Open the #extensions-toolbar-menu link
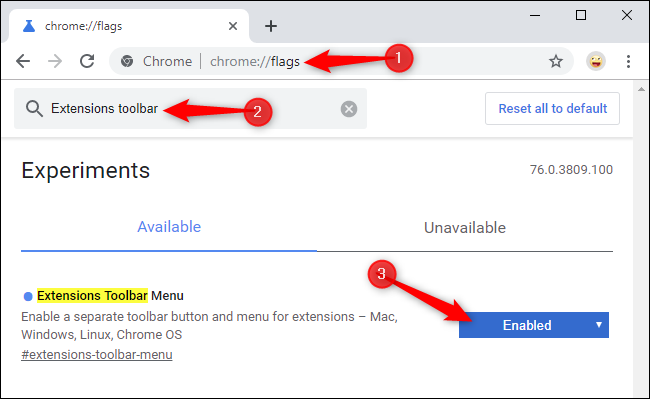The width and height of the screenshot is (650, 399). pos(97,355)
